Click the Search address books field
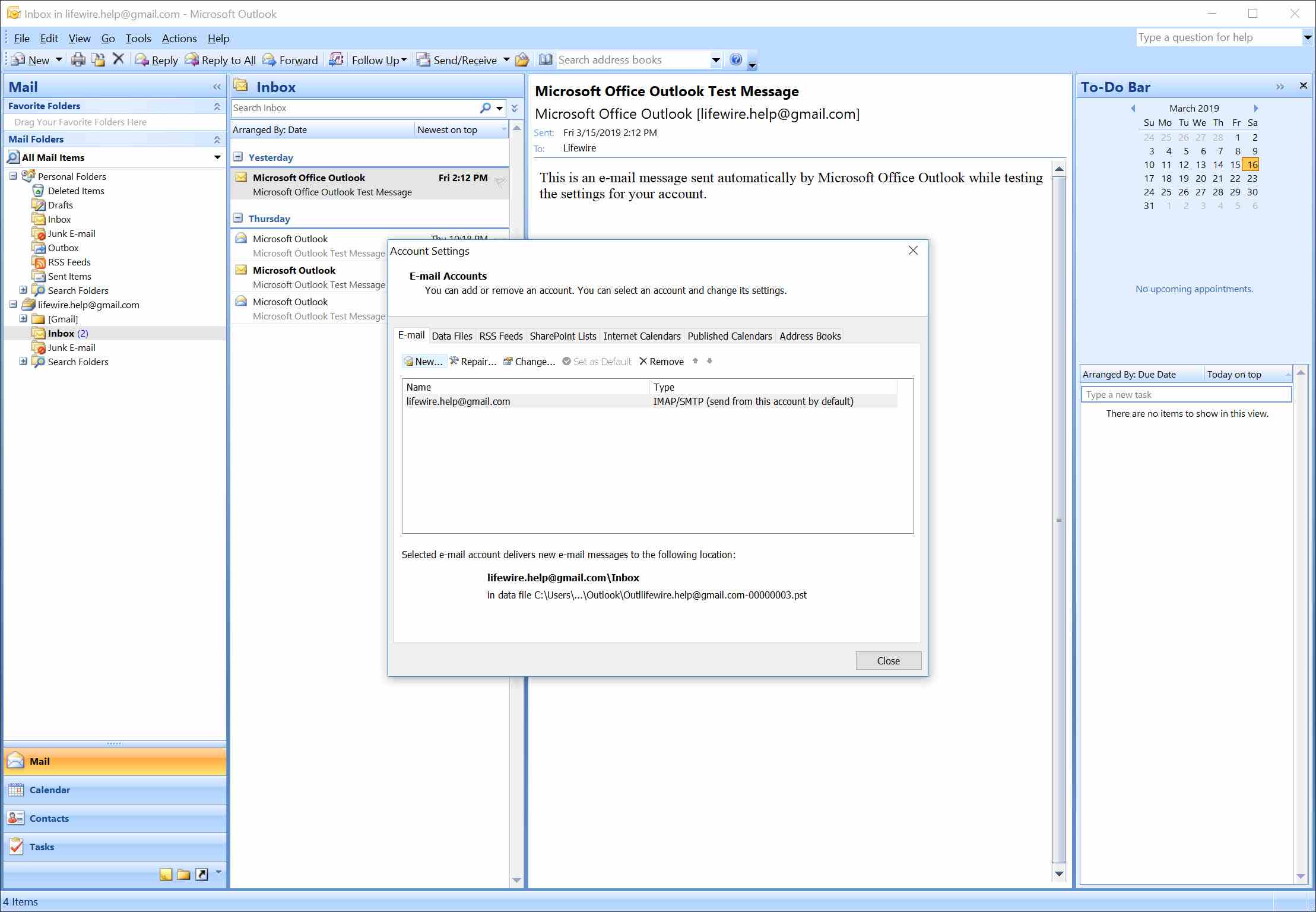This screenshot has height=912, width=1316. coord(632,59)
